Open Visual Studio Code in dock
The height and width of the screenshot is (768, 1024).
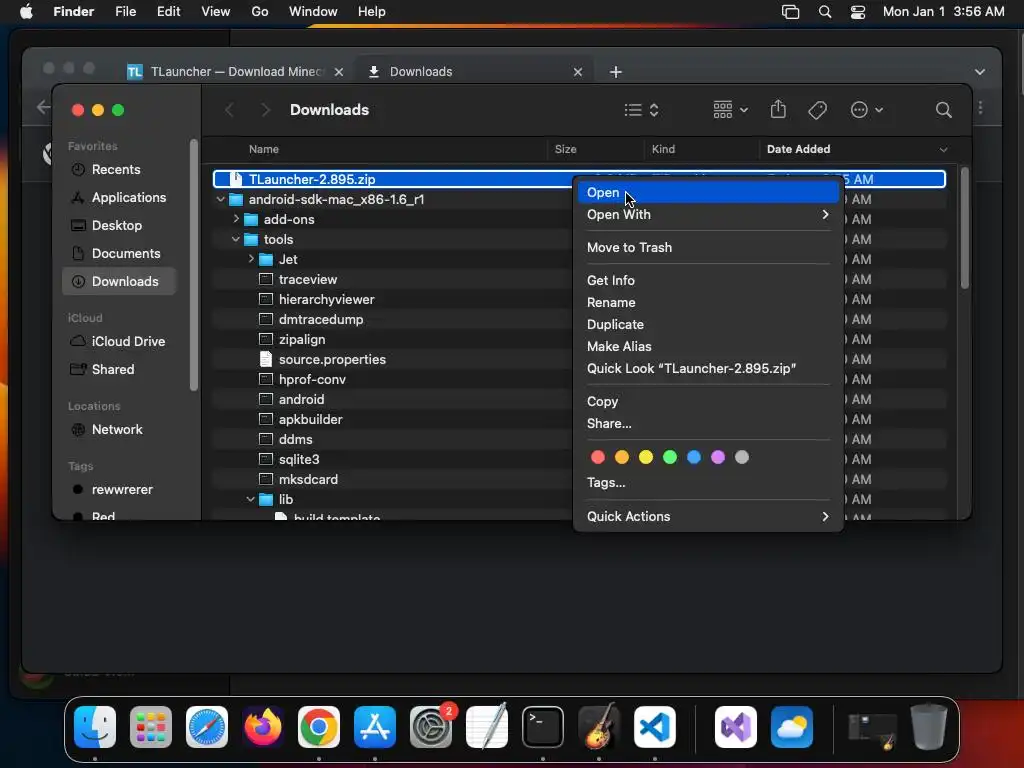click(655, 727)
